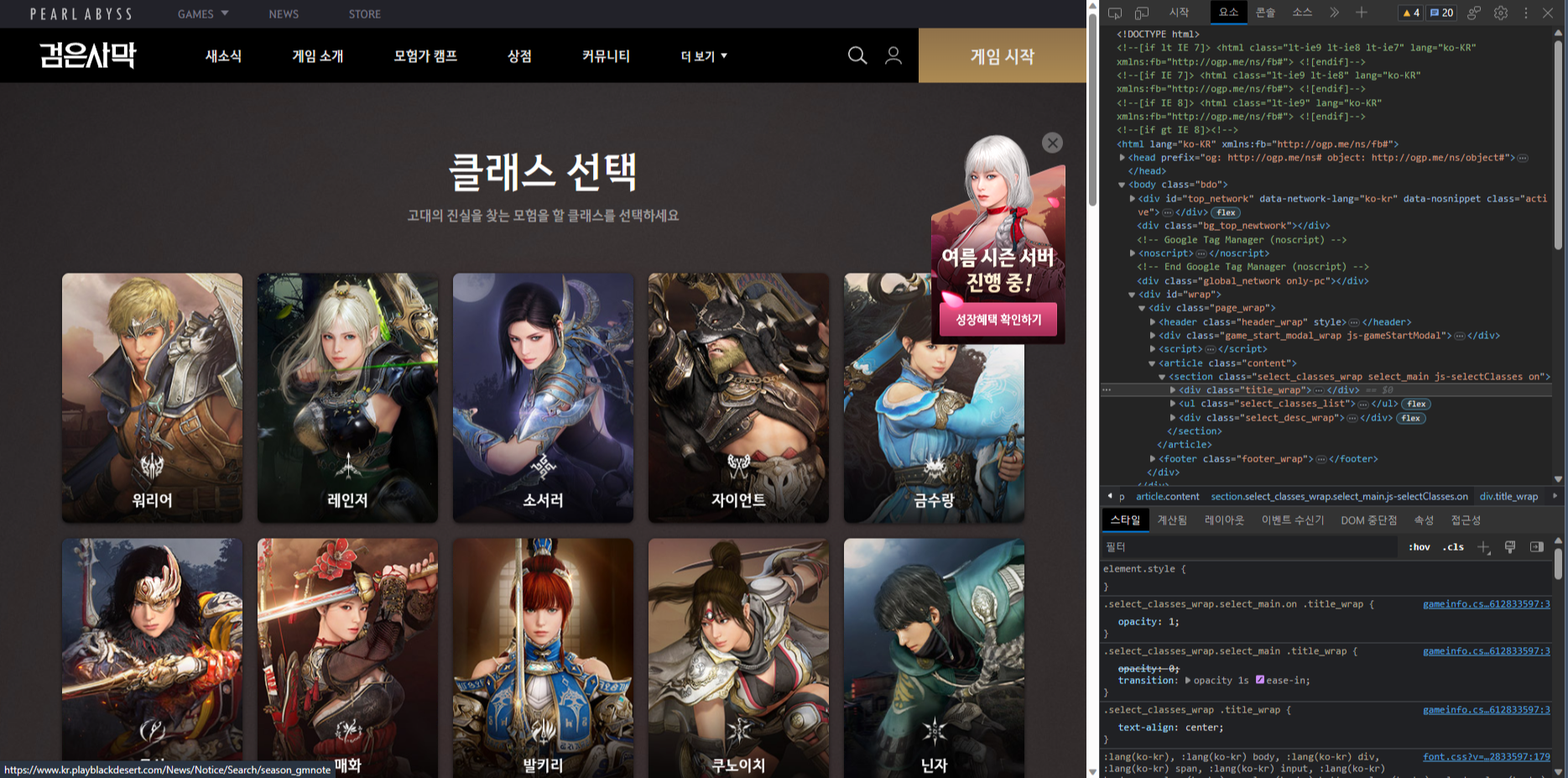Open GAMES dropdown in top network bar

[x=203, y=13]
